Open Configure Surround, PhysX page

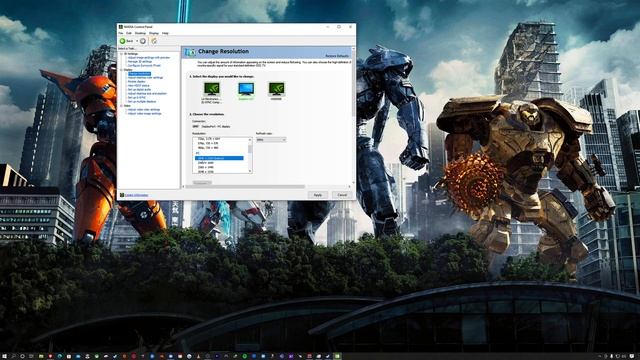pos(144,65)
